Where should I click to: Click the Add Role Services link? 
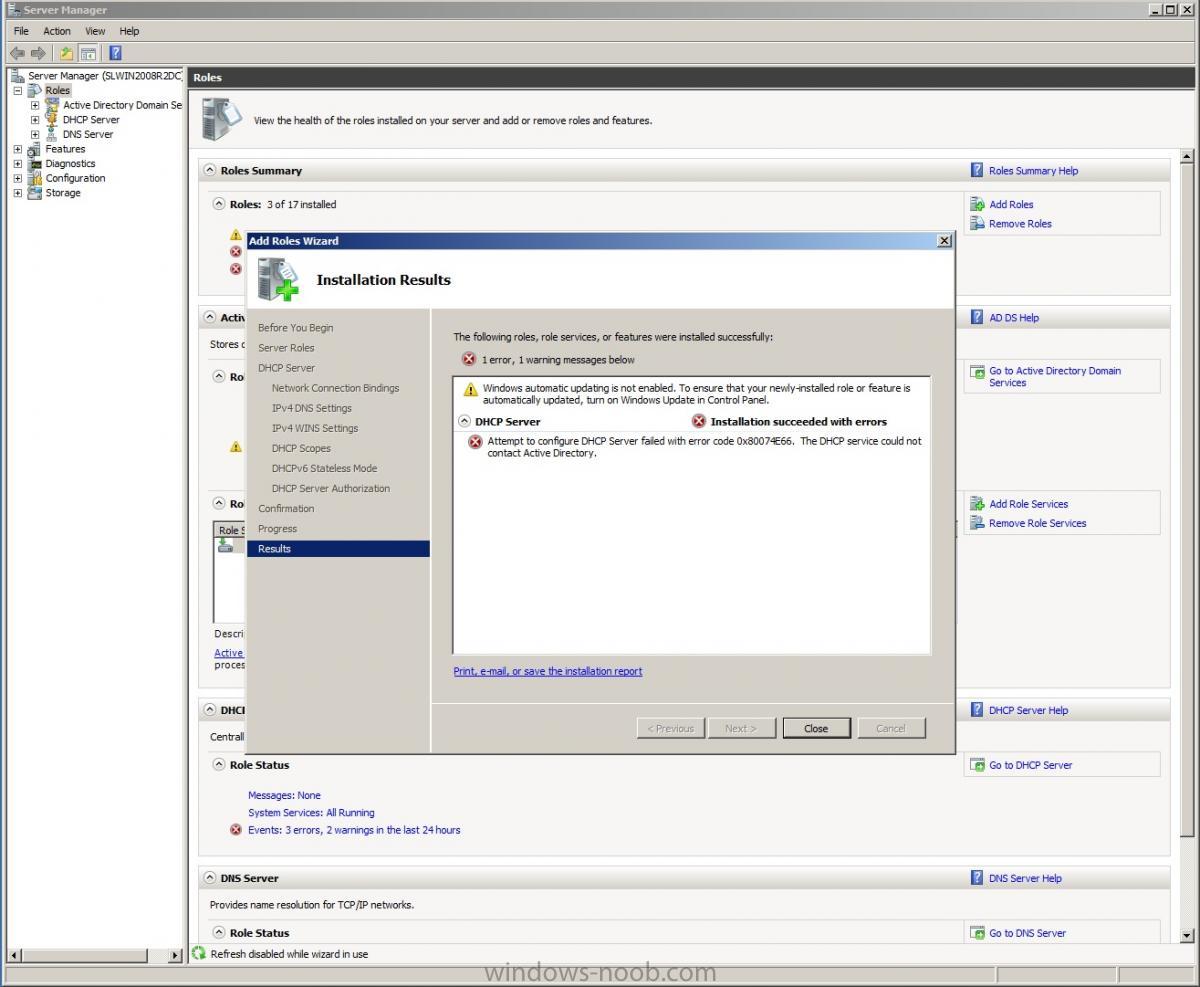[1028, 504]
